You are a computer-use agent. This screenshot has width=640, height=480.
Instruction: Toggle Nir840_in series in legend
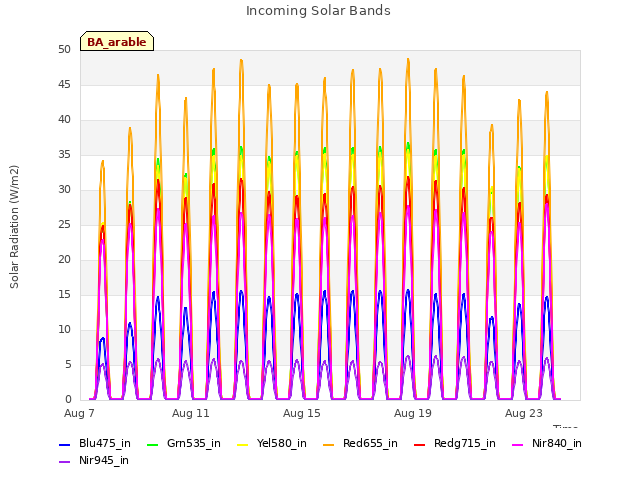pyautogui.click(x=547, y=444)
